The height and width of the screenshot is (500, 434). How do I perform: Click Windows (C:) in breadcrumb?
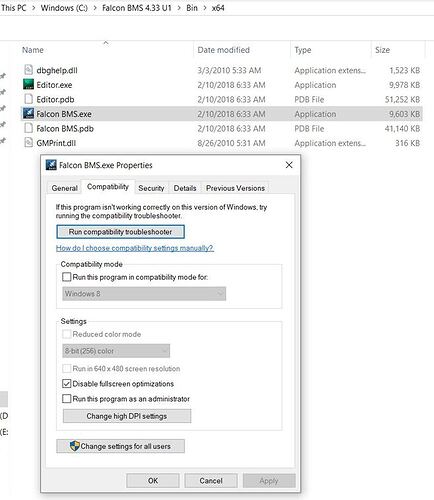(64, 8)
